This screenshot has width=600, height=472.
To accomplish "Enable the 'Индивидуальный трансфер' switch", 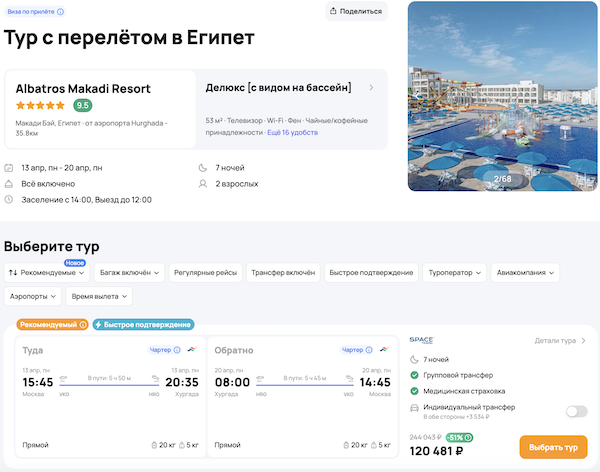I will pyautogui.click(x=576, y=411).
